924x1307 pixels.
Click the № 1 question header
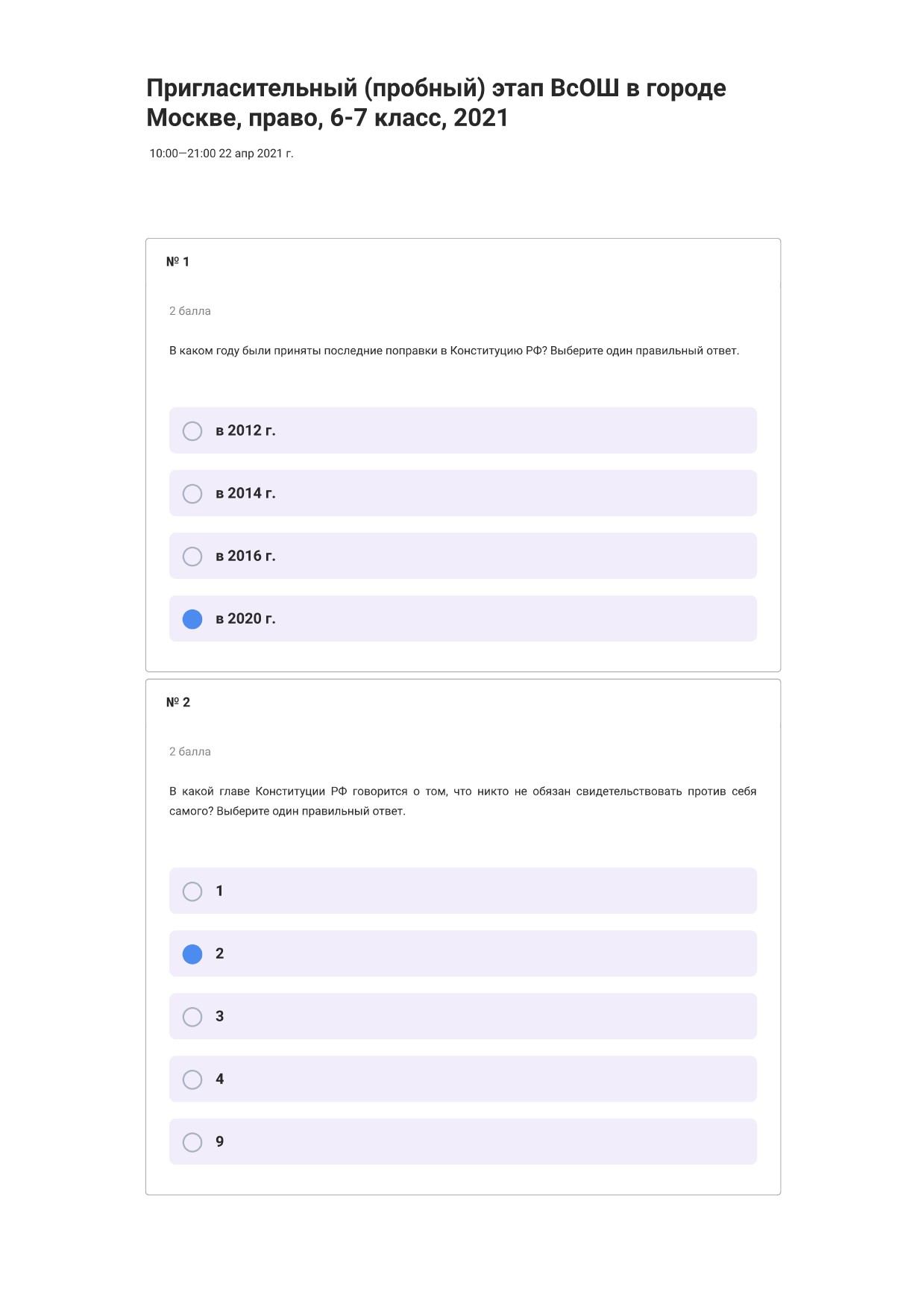[x=177, y=262]
